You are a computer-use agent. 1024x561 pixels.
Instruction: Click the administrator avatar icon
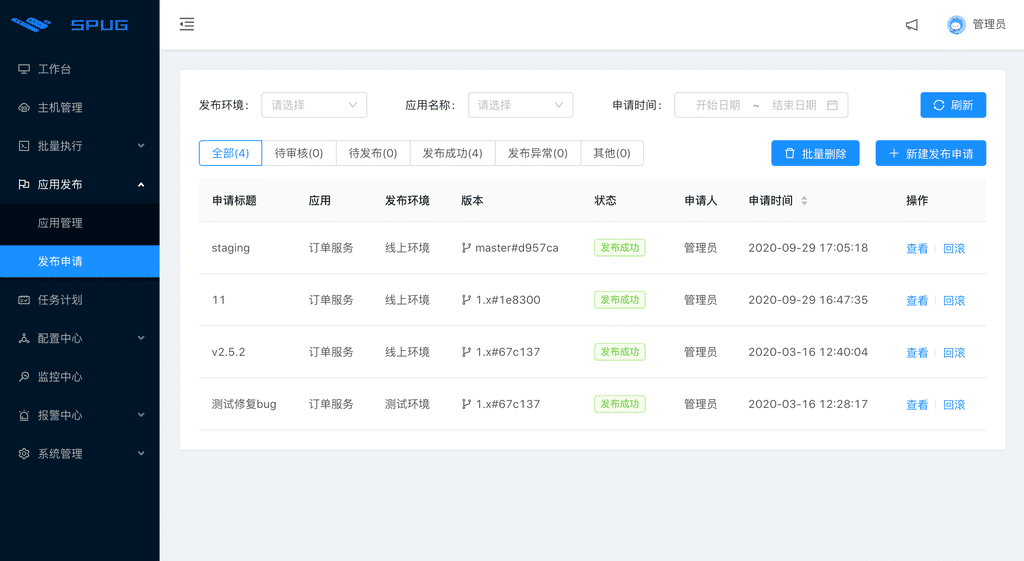point(956,25)
